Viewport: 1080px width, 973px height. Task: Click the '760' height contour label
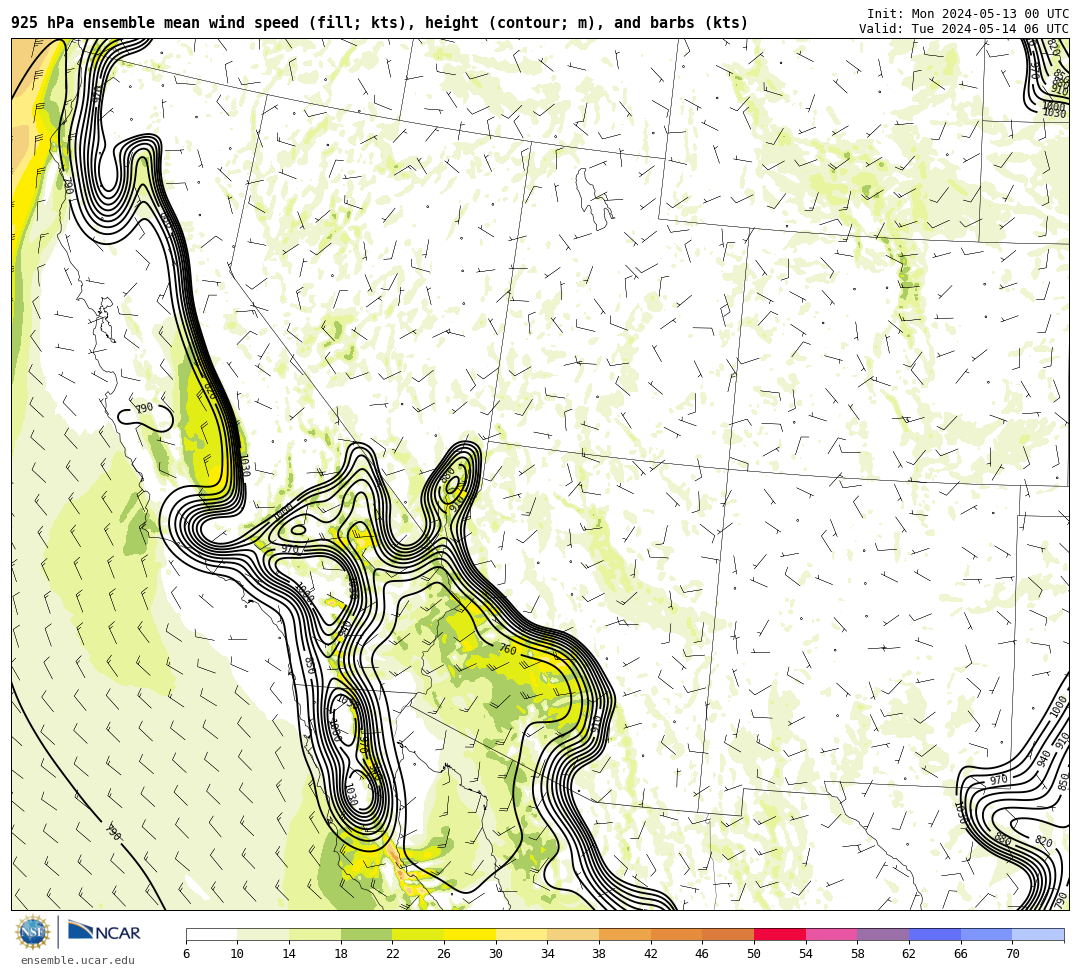(508, 649)
